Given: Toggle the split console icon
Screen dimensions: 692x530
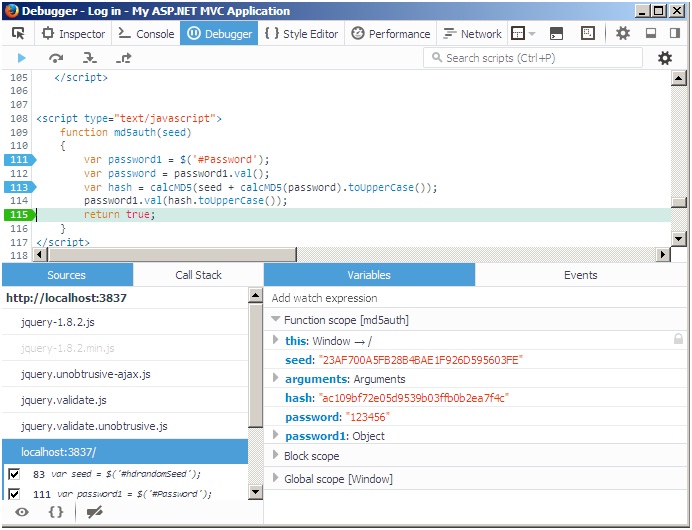Looking at the screenshot, I should click(x=556, y=34).
